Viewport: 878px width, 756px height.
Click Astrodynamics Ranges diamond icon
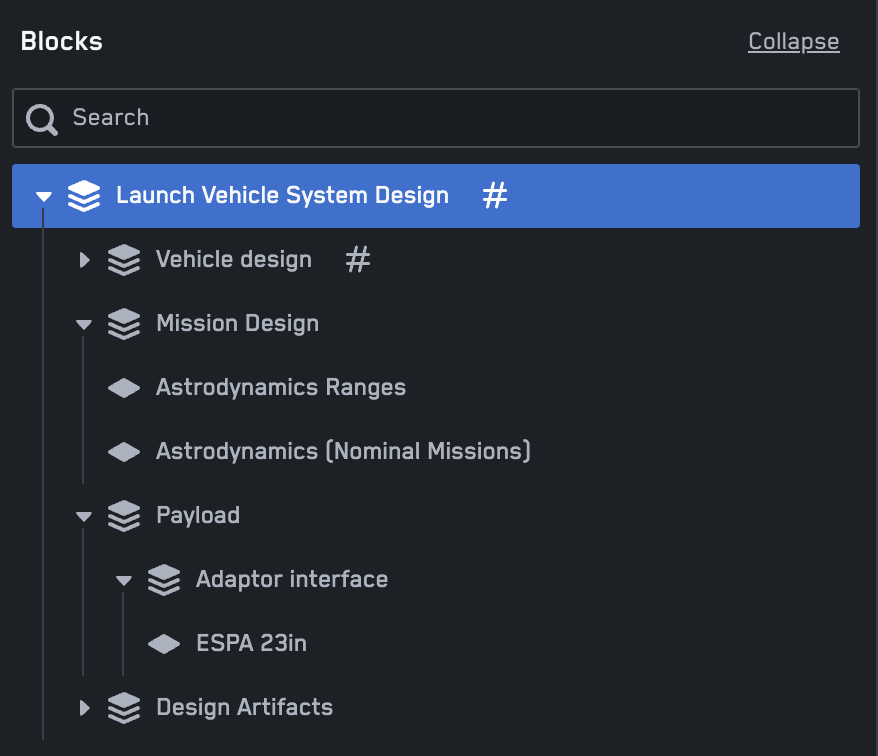click(124, 388)
